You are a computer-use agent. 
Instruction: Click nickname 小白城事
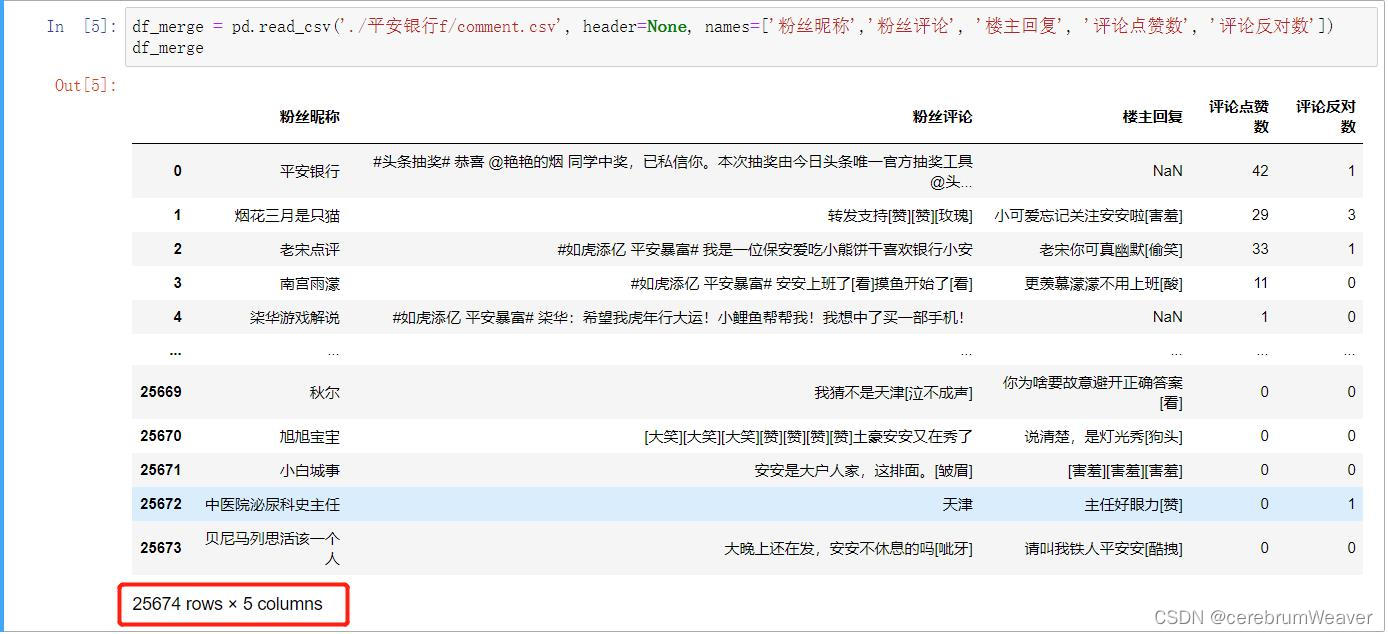310,470
